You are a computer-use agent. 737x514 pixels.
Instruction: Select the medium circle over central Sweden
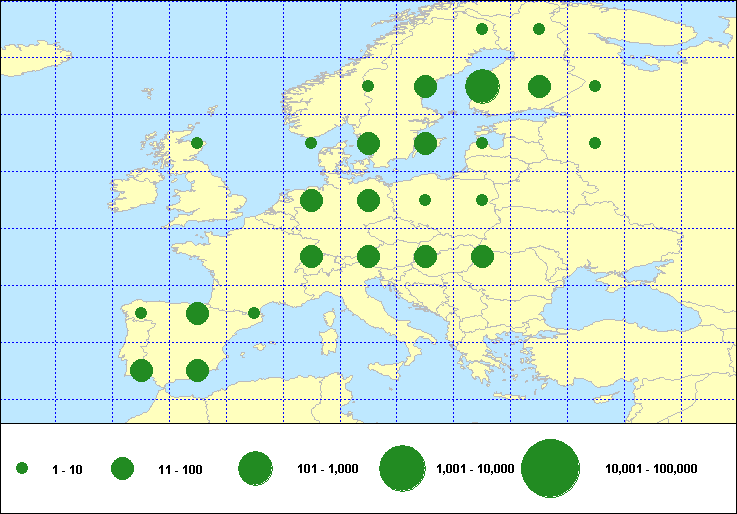click(x=425, y=86)
